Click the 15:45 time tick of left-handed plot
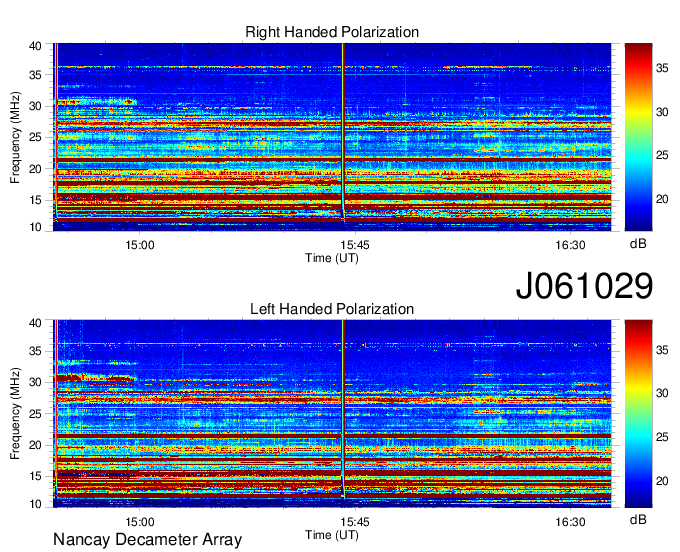Viewport: 680px width, 552px height. click(x=355, y=522)
